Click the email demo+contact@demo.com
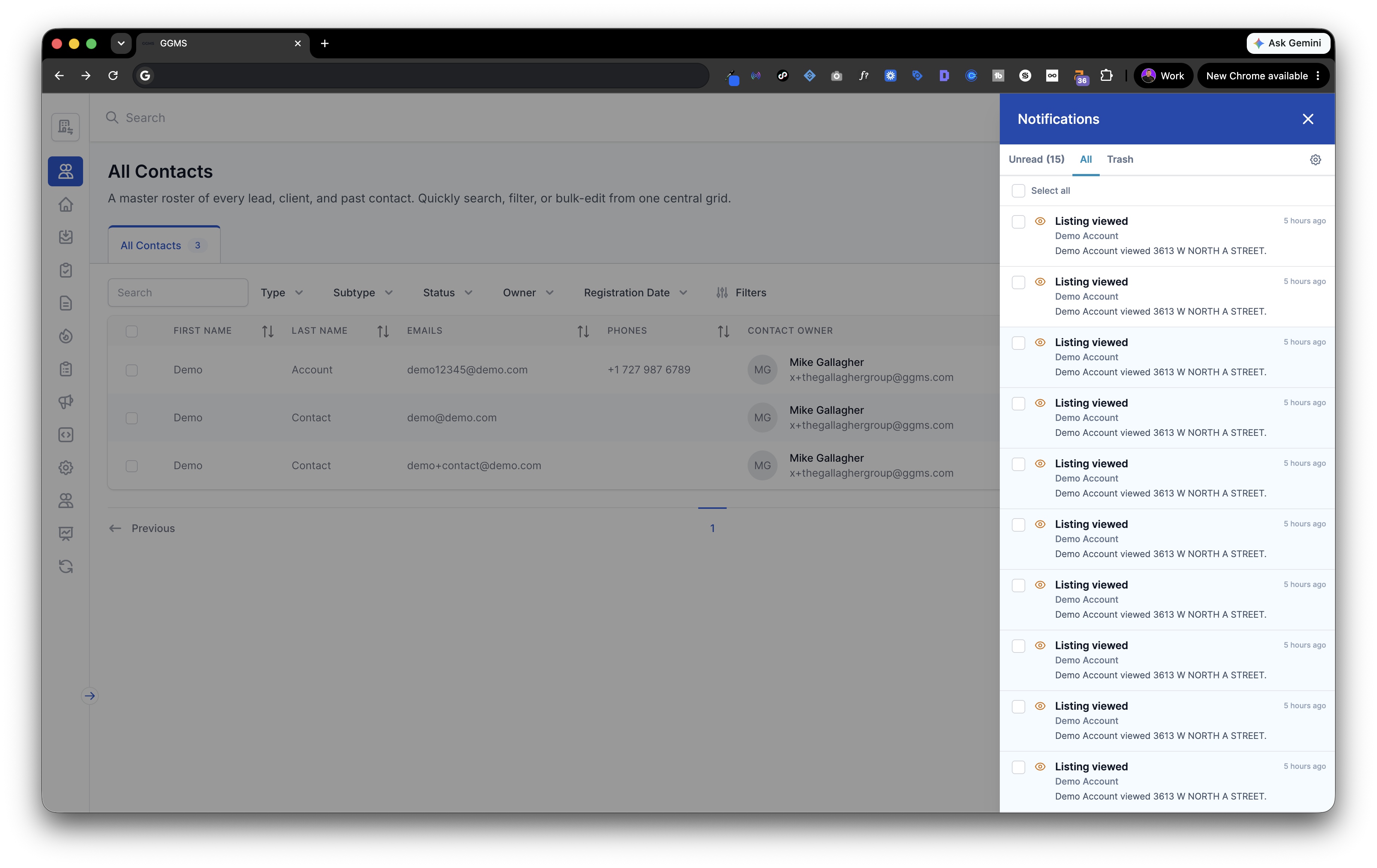Image resolution: width=1377 pixels, height=868 pixels. coord(474,465)
